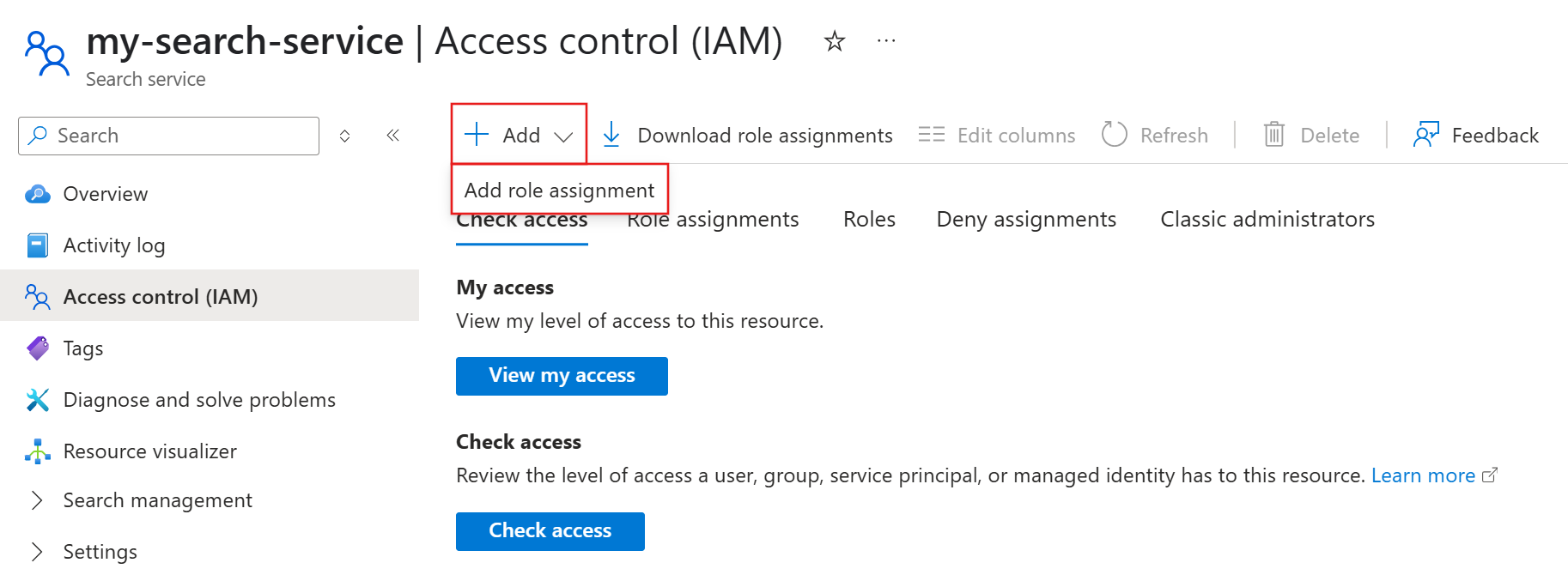Choose Add role assignment menu entry
The image size is (1568, 587).
[559, 190]
